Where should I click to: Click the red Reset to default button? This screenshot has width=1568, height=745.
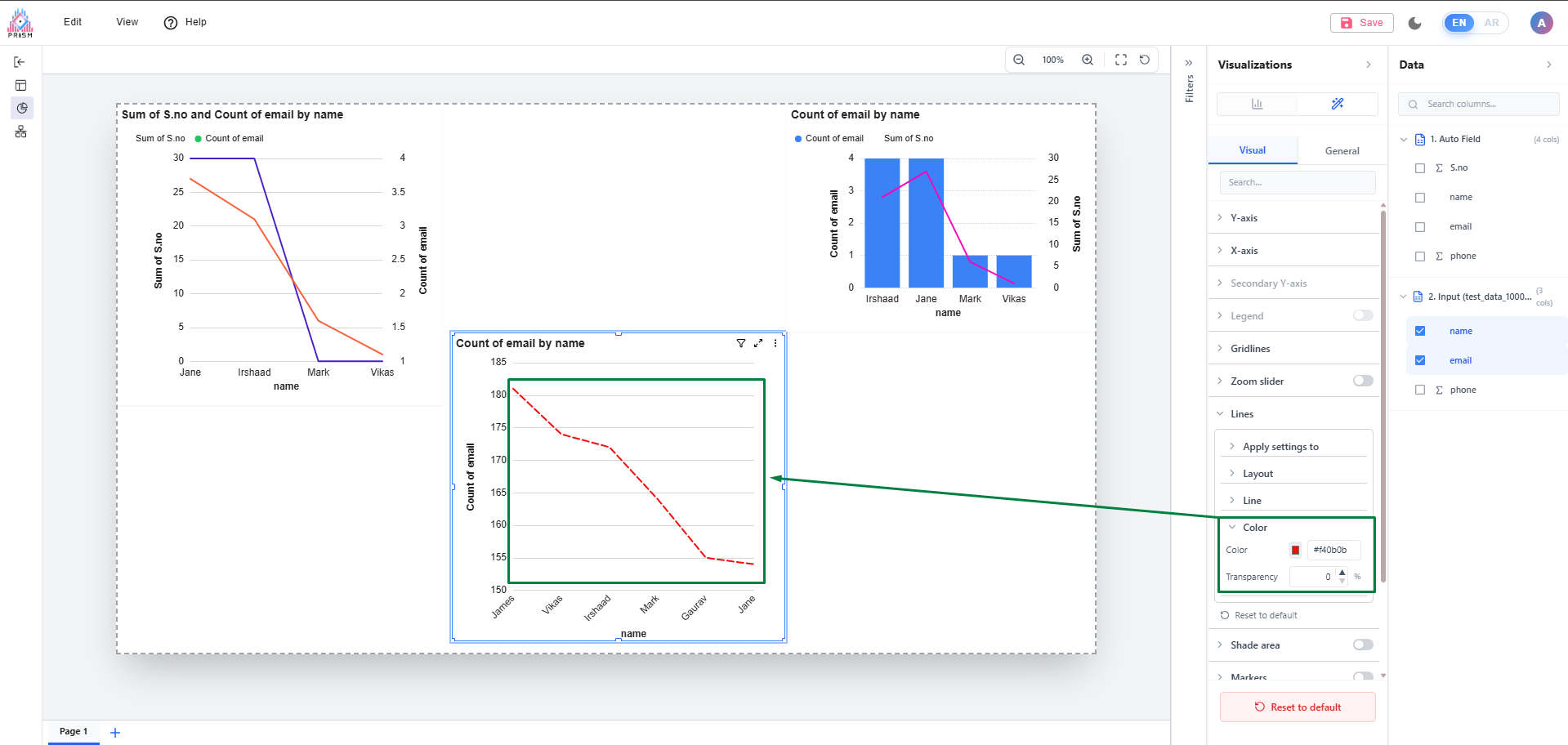click(x=1297, y=707)
